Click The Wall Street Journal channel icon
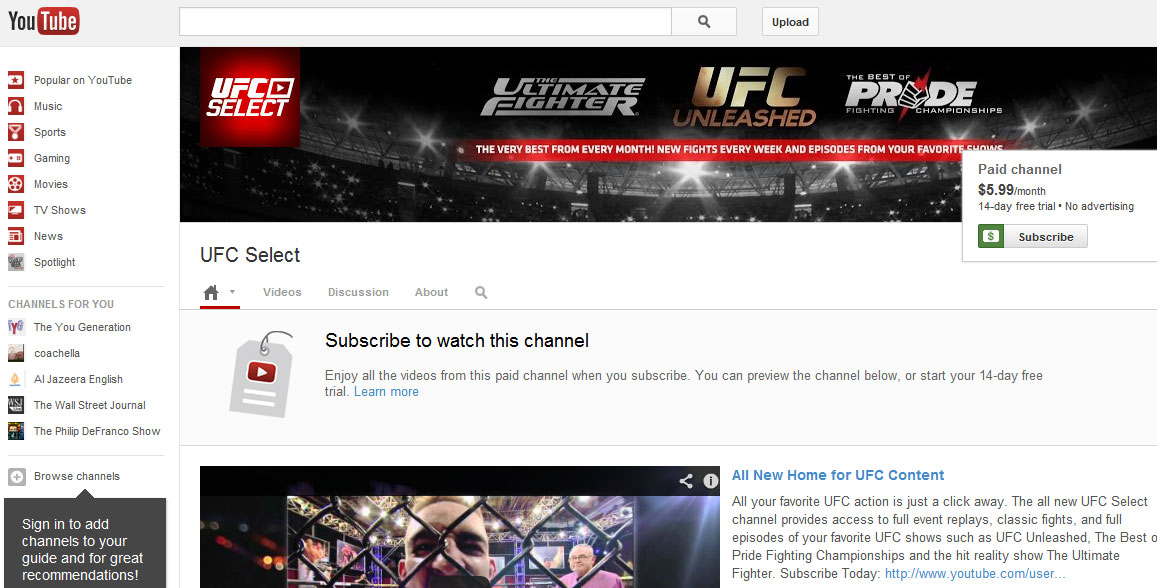 [x=15, y=405]
